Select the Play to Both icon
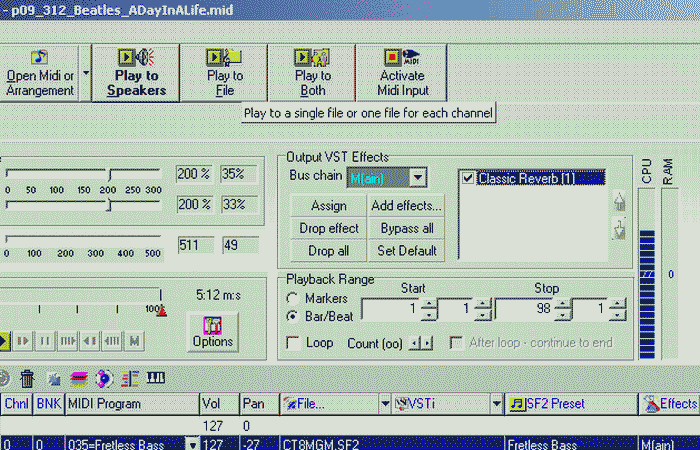 (x=312, y=72)
